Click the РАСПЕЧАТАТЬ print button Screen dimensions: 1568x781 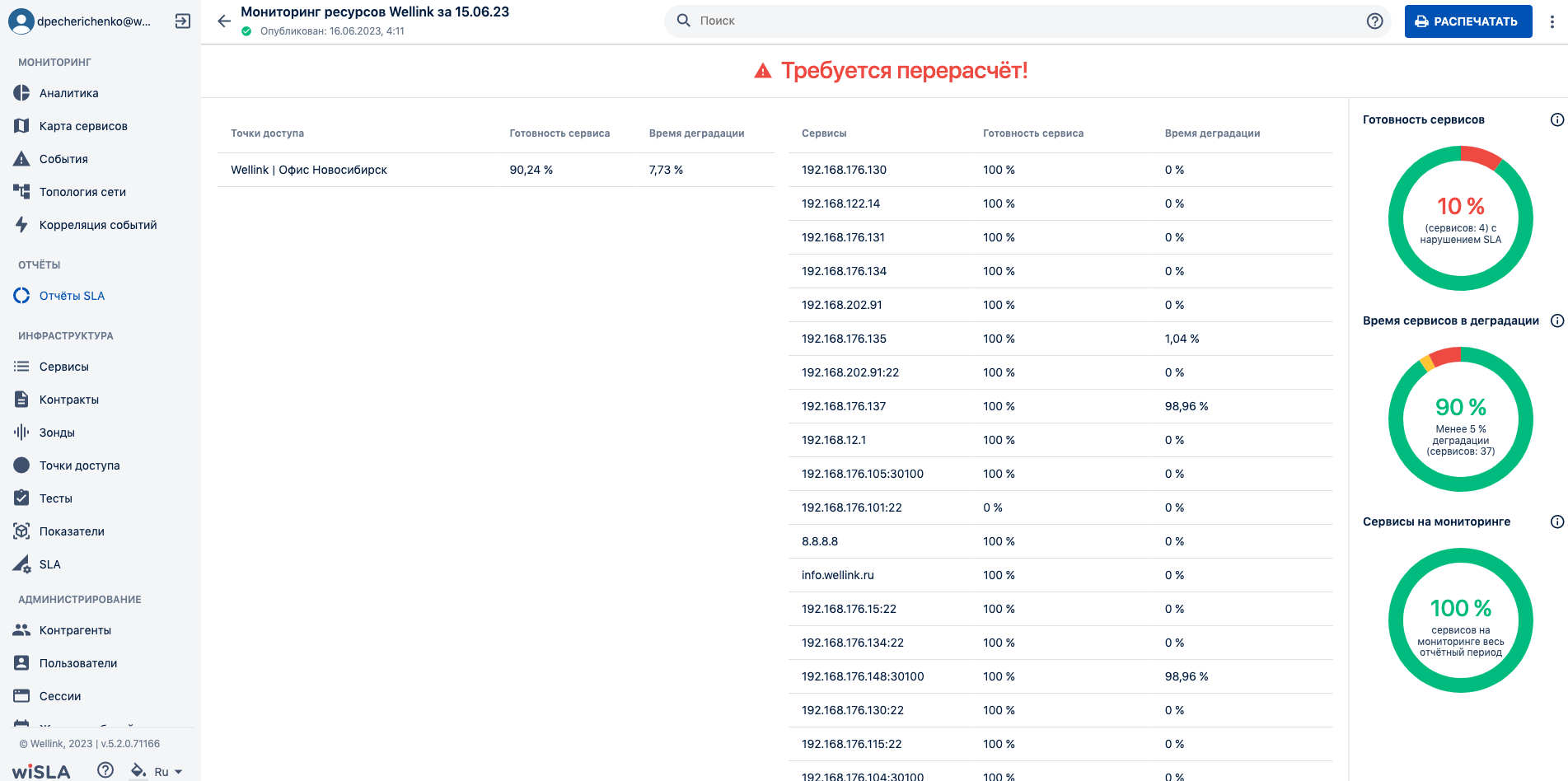[1468, 21]
